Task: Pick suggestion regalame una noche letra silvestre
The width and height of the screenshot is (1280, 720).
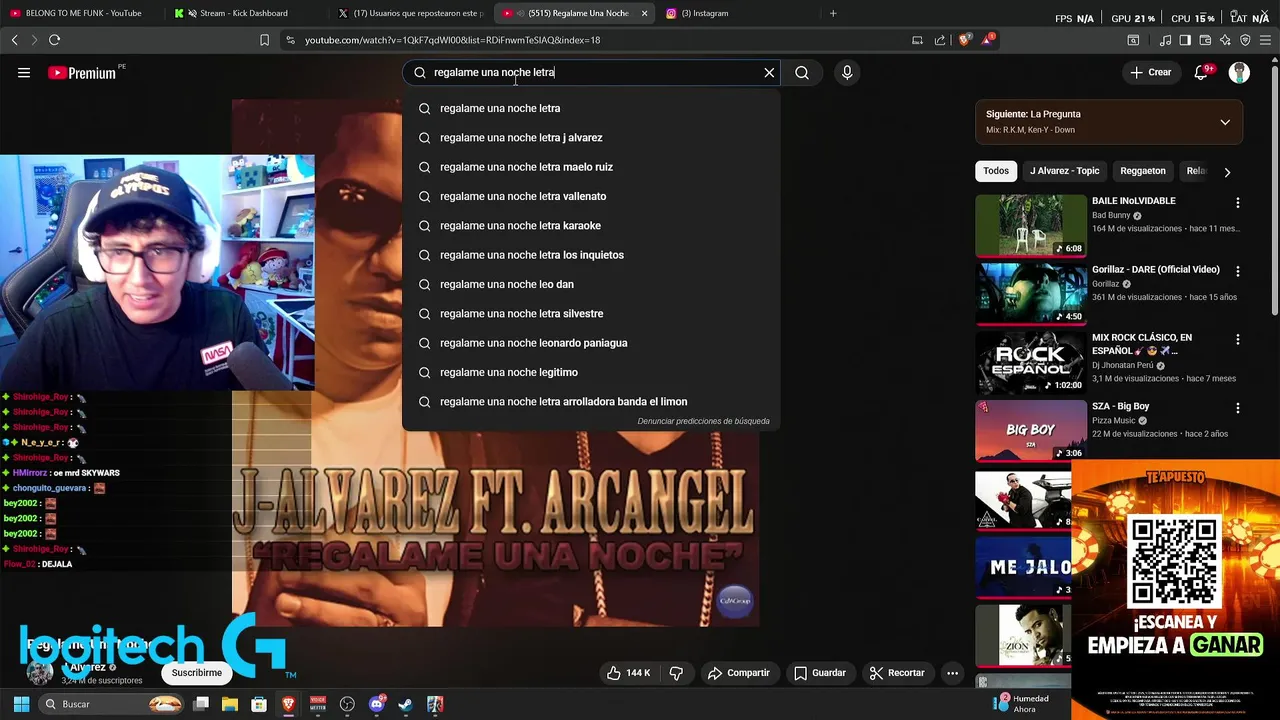Action: [x=590, y=314]
